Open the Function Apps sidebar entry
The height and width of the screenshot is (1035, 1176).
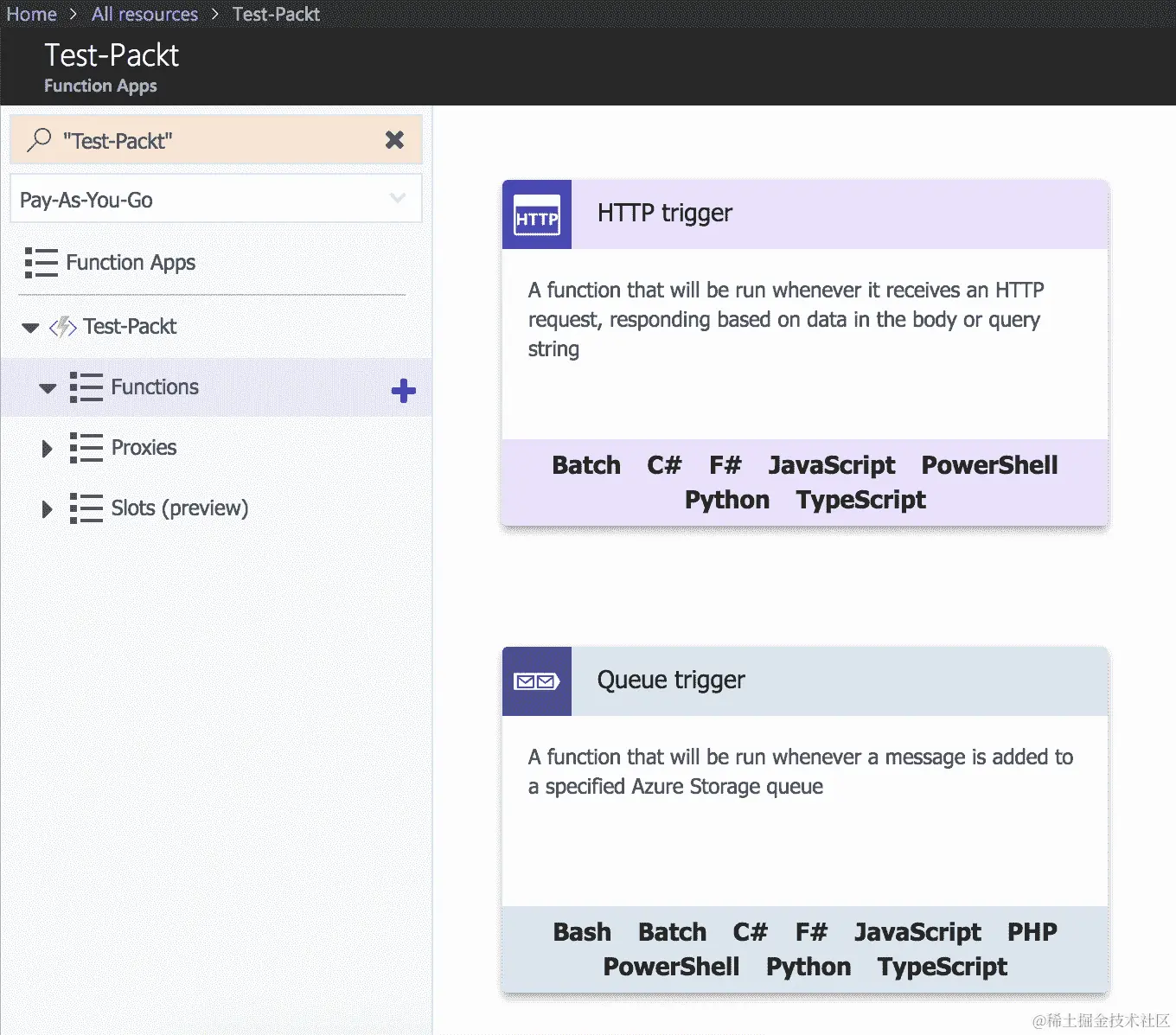(131, 262)
